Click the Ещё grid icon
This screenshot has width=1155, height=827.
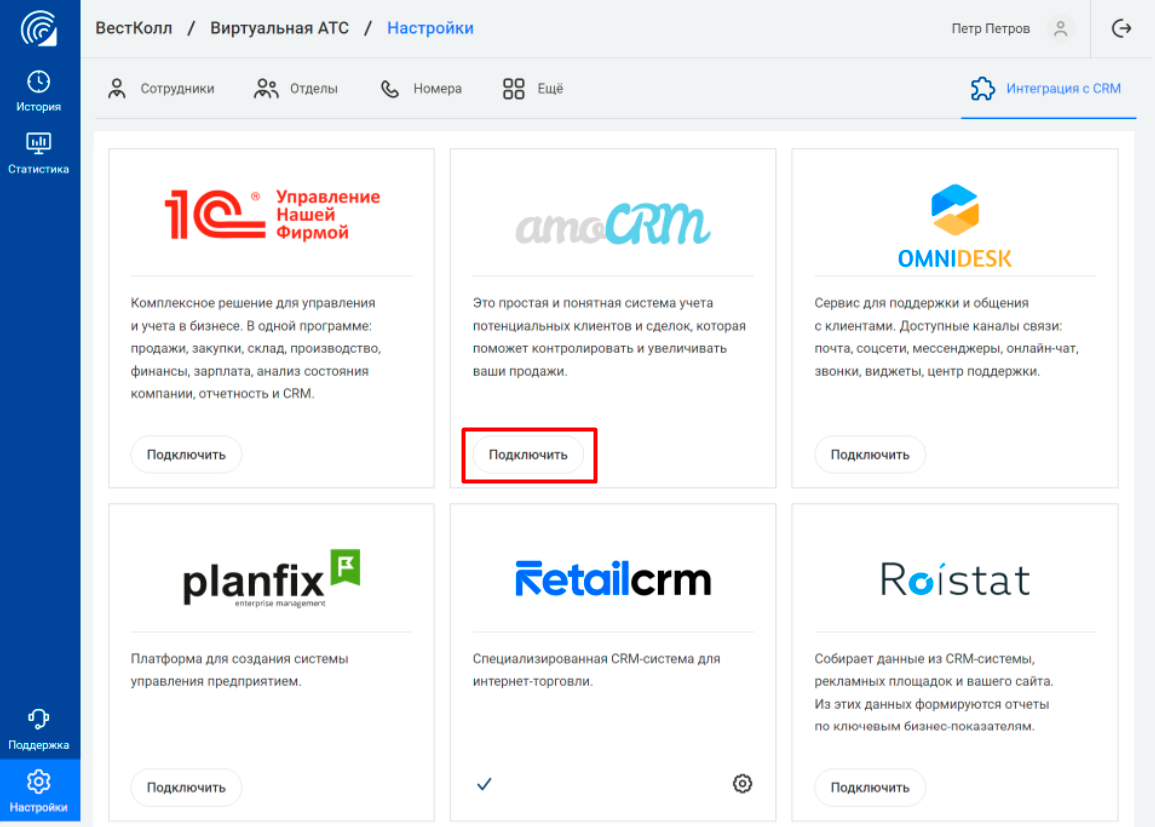pos(513,89)
